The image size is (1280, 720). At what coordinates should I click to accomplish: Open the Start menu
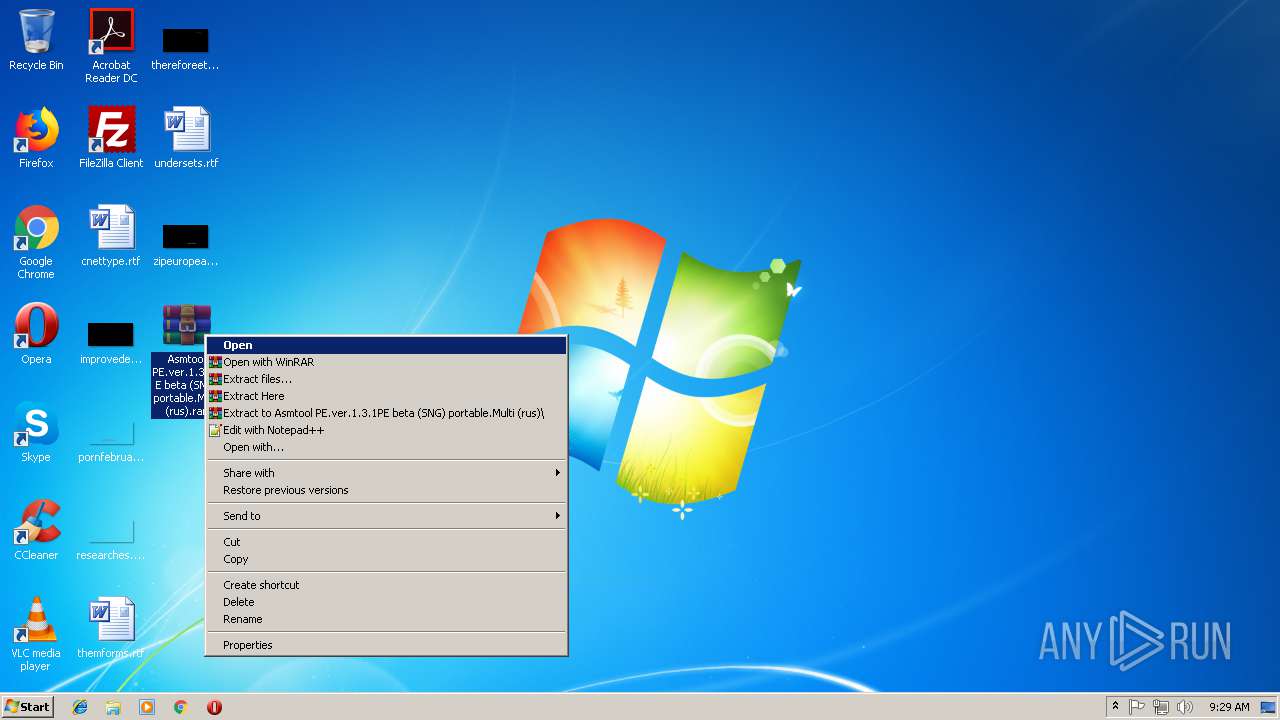tap(27, 707)
